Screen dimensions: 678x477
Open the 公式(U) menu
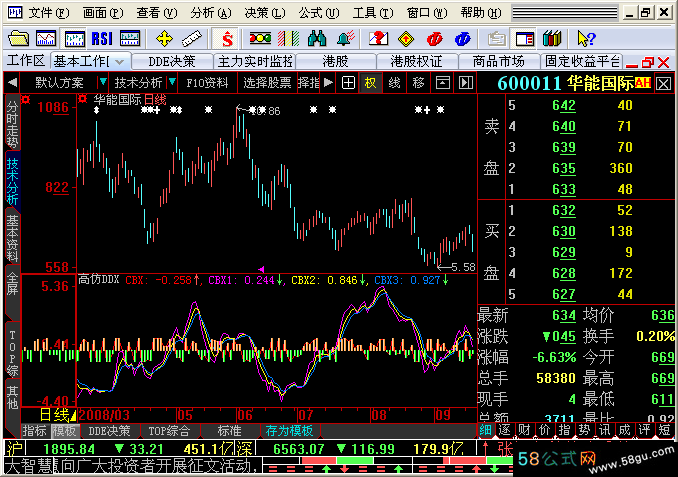319,13
